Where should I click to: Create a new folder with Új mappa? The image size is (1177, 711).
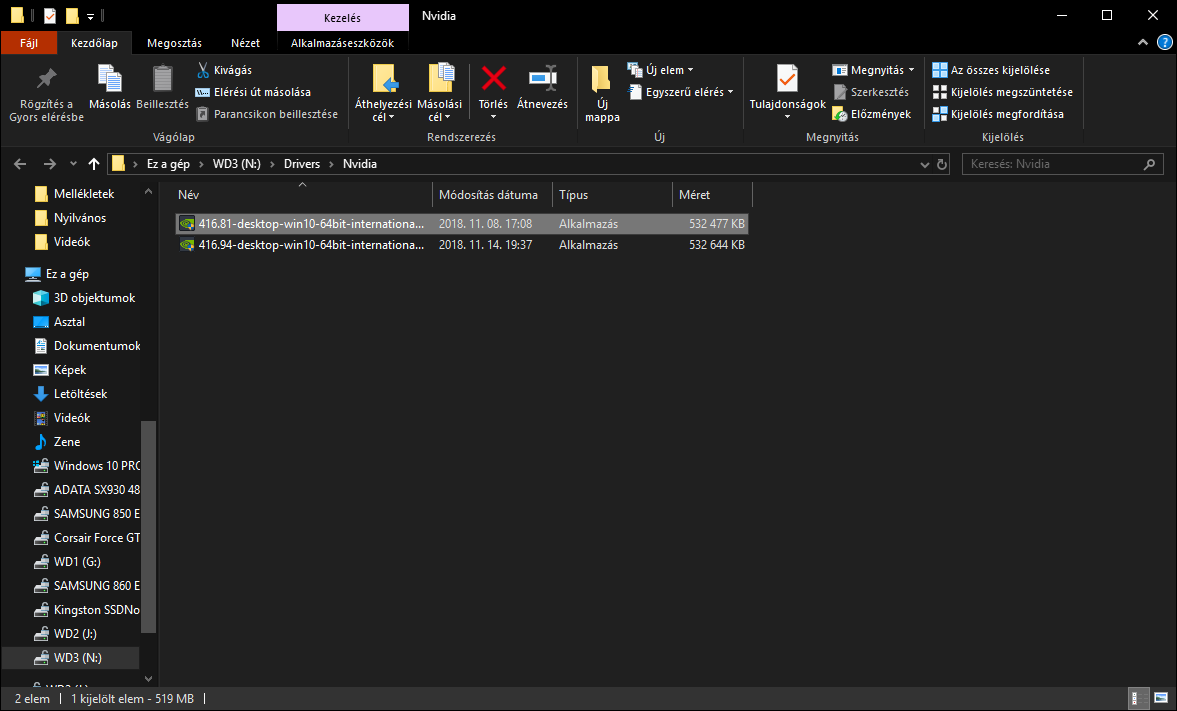[602, 95]
